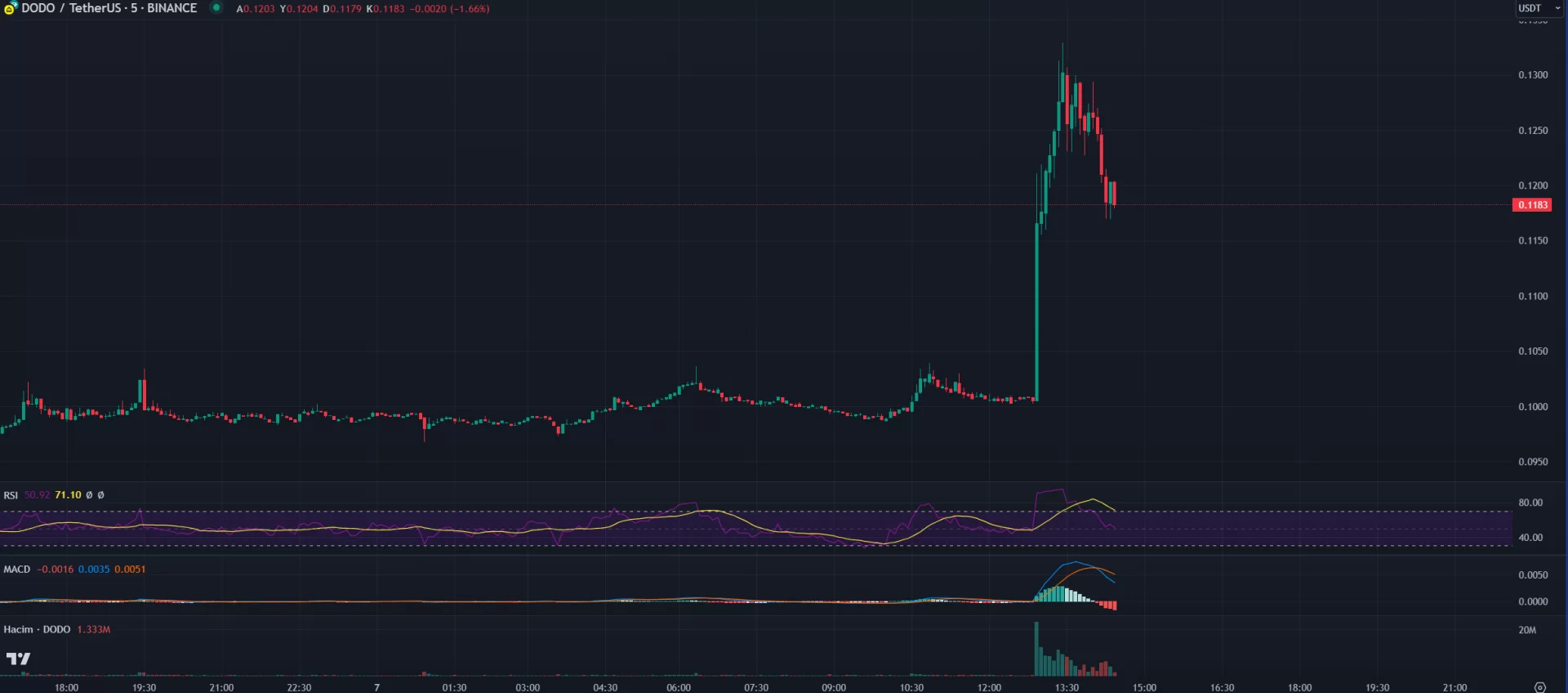Image resolution: width=1568 pixels, height=693 pixels.
Task: Click the -0.0020 (-1.66%) price change value
Action: click(x=449, y=9)
